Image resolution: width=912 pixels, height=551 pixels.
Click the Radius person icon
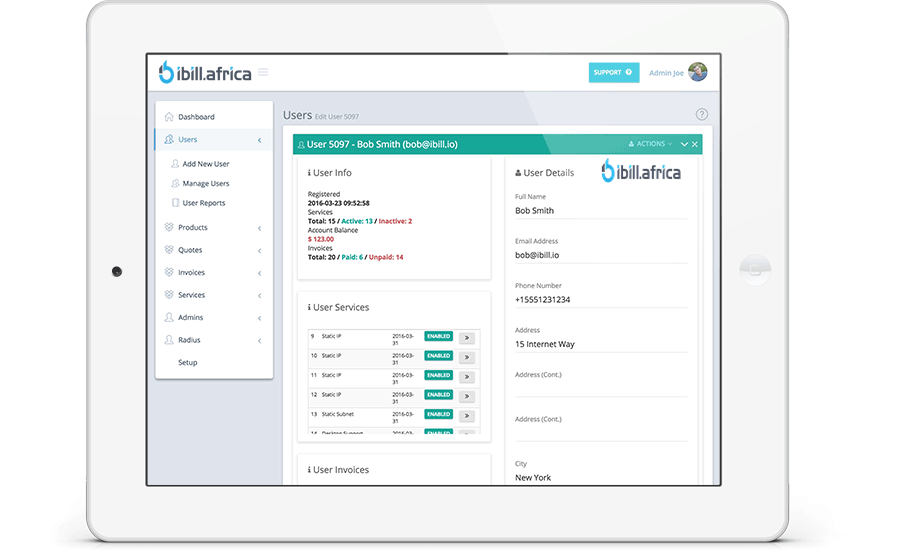pos(169,339)
